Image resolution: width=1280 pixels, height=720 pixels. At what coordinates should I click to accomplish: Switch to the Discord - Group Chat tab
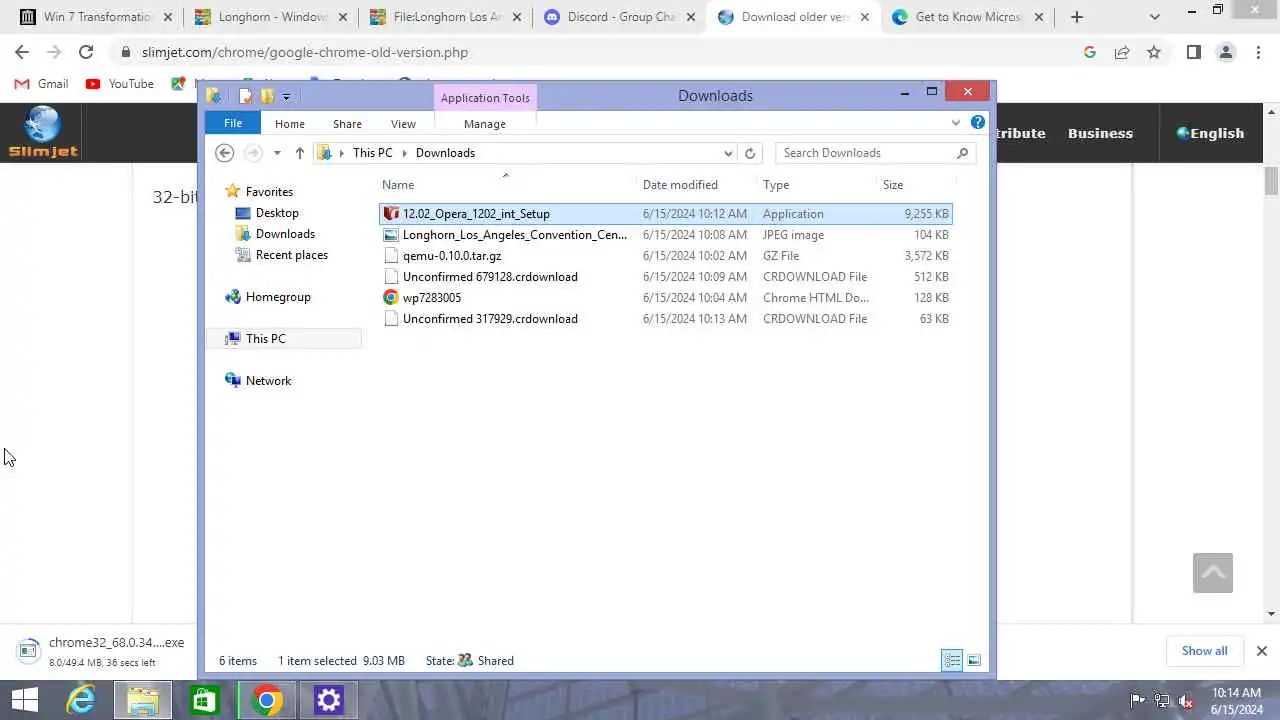point(620,17)
